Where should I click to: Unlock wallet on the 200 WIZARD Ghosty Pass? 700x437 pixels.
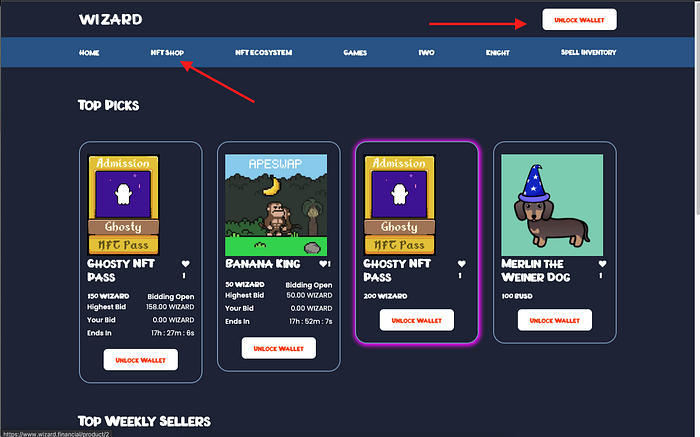click(417, 320)
